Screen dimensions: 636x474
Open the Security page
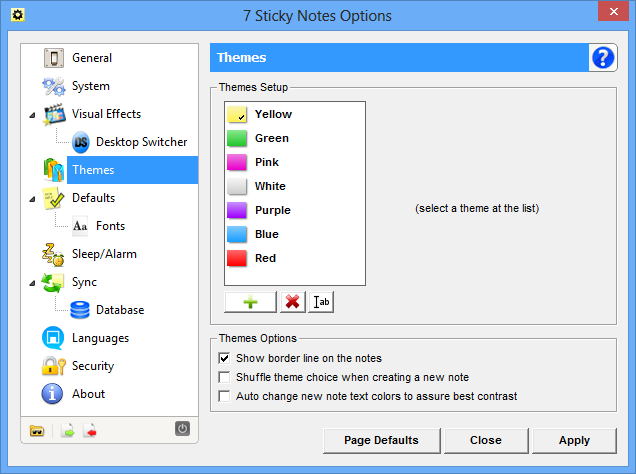[x=93, y=366]
